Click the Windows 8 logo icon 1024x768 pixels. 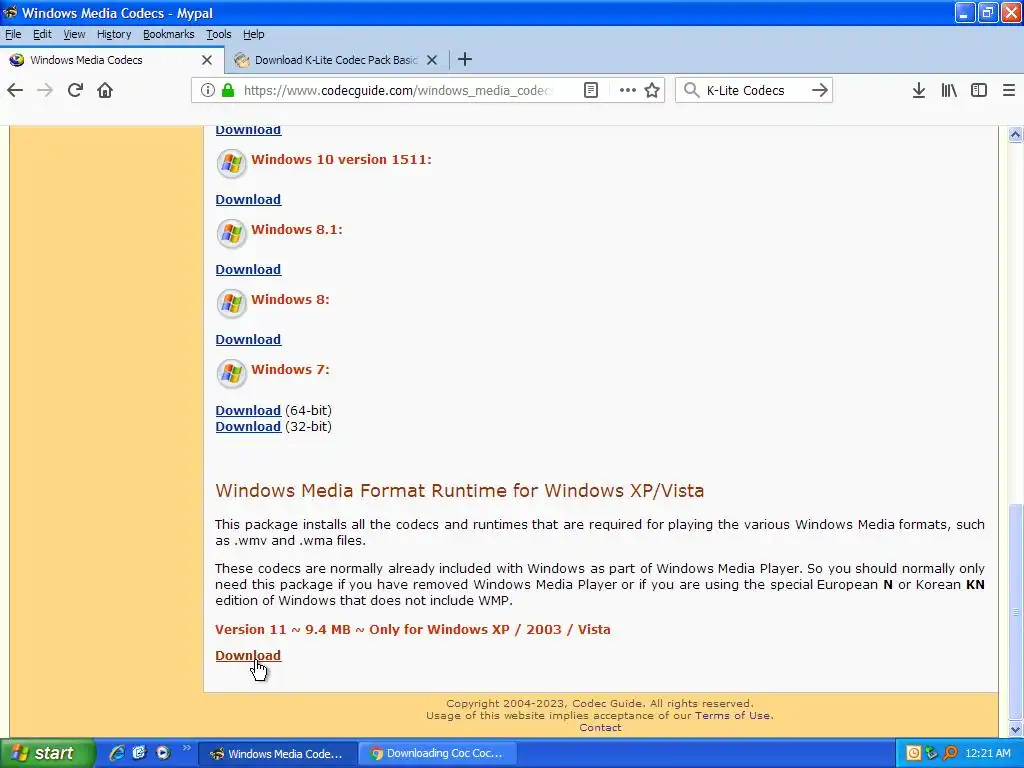[x=231, y=303]
